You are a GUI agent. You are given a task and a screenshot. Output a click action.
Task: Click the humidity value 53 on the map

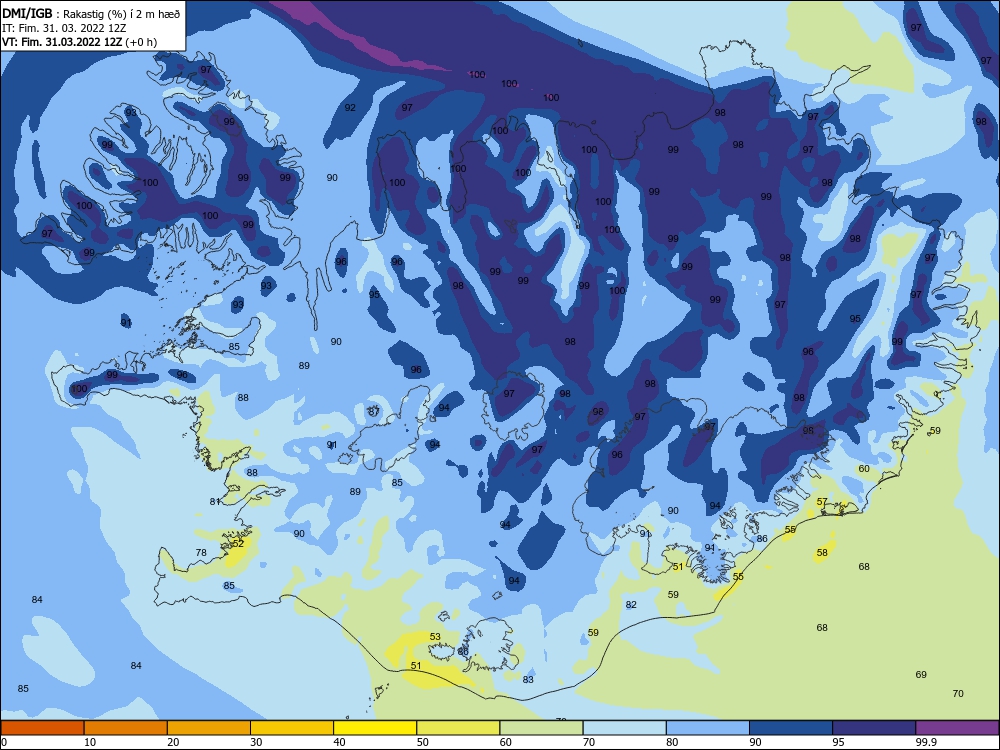coord(435,636)
